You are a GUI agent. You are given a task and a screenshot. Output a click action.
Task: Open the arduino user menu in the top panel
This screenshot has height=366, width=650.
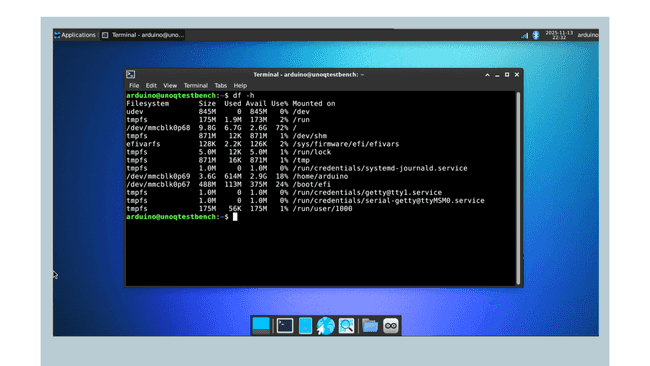(588, 35)
